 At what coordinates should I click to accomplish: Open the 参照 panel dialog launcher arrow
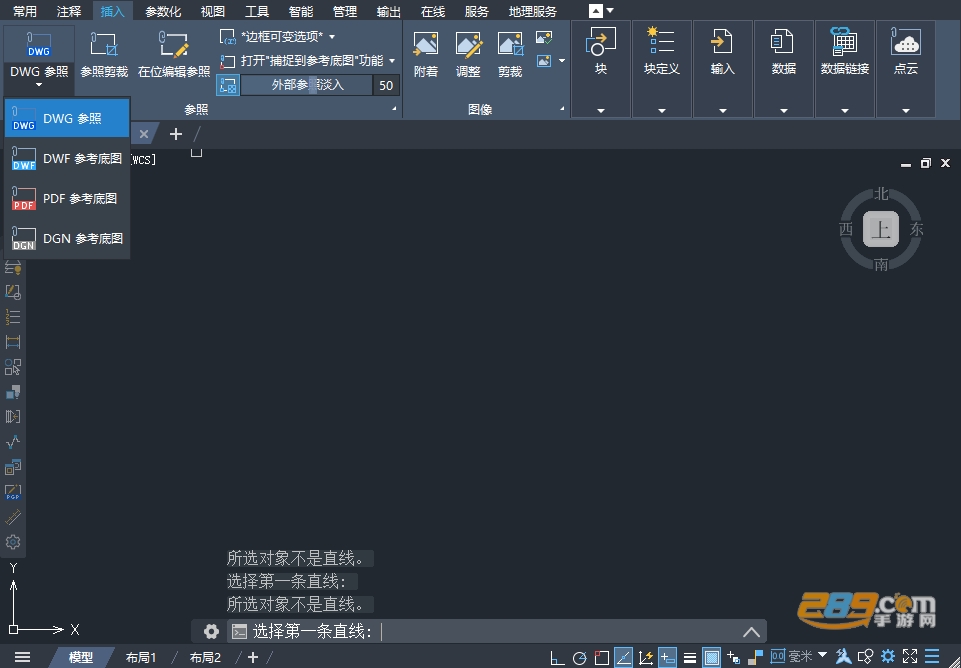394,108
